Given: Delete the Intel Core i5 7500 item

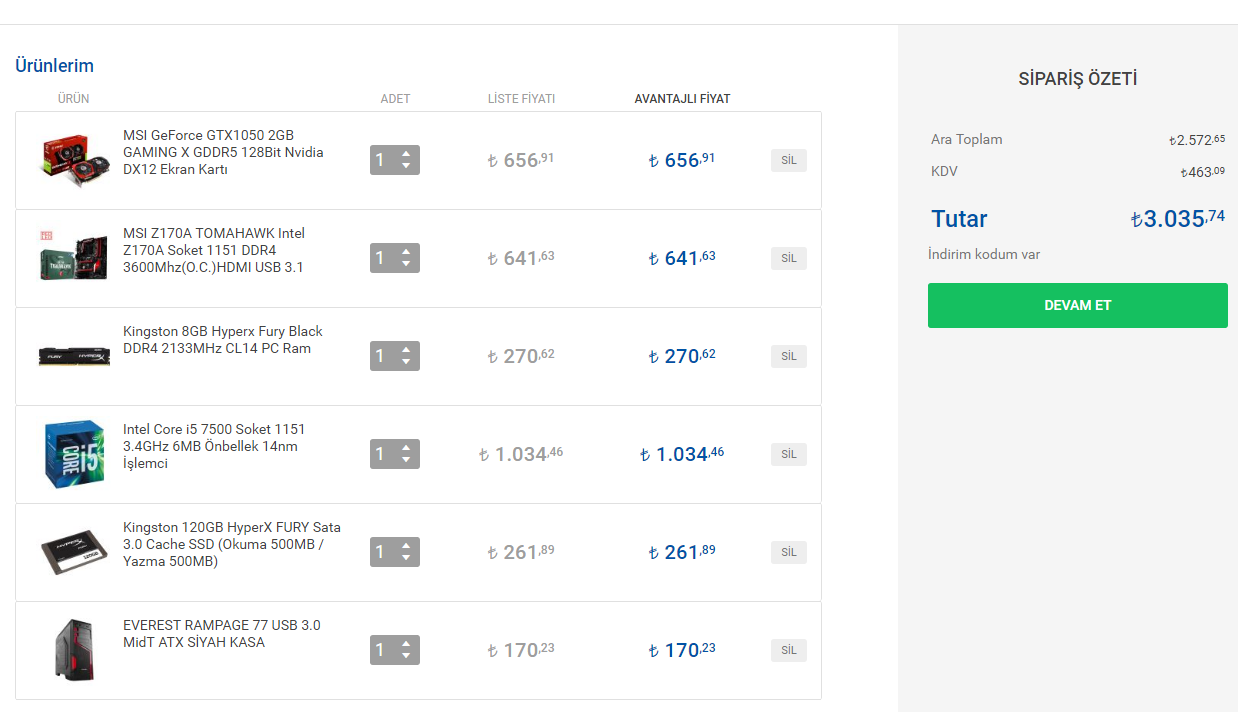Looking at the screenshot, I should [x=788, y=454].
